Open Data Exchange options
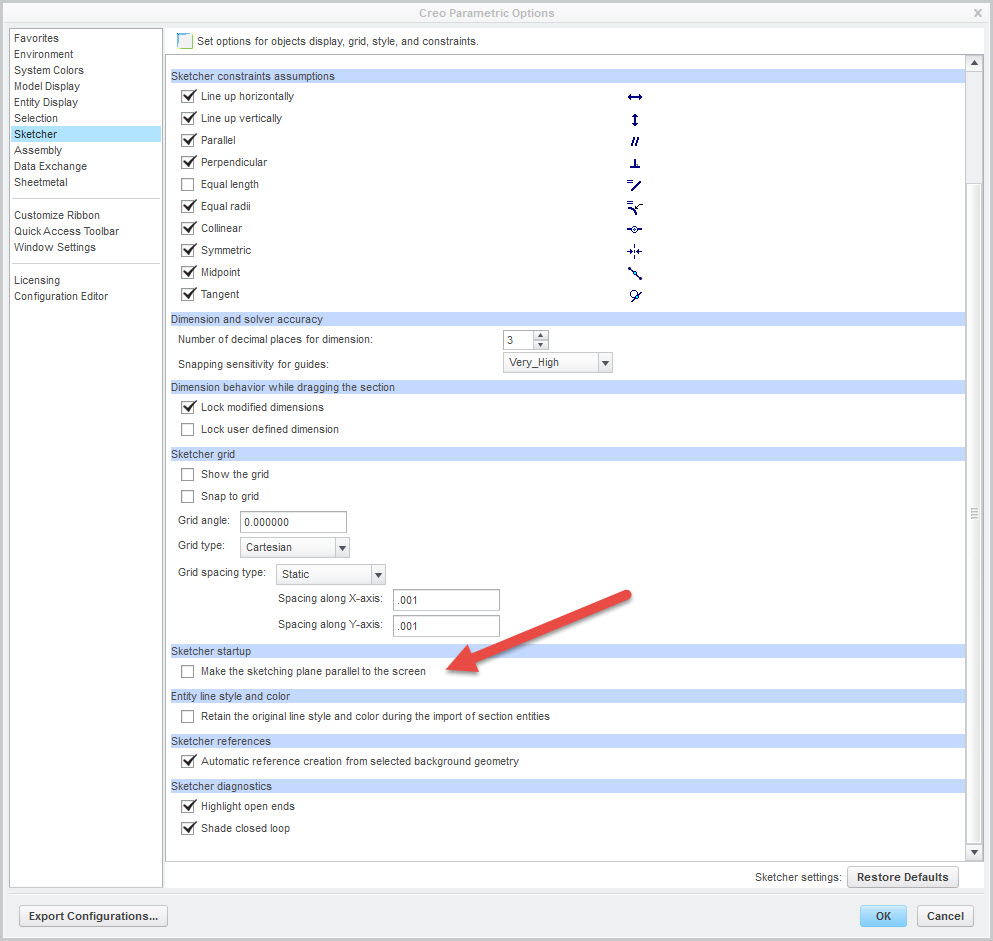This screenshot has height=941, width=993. click(x=50, y=166)
